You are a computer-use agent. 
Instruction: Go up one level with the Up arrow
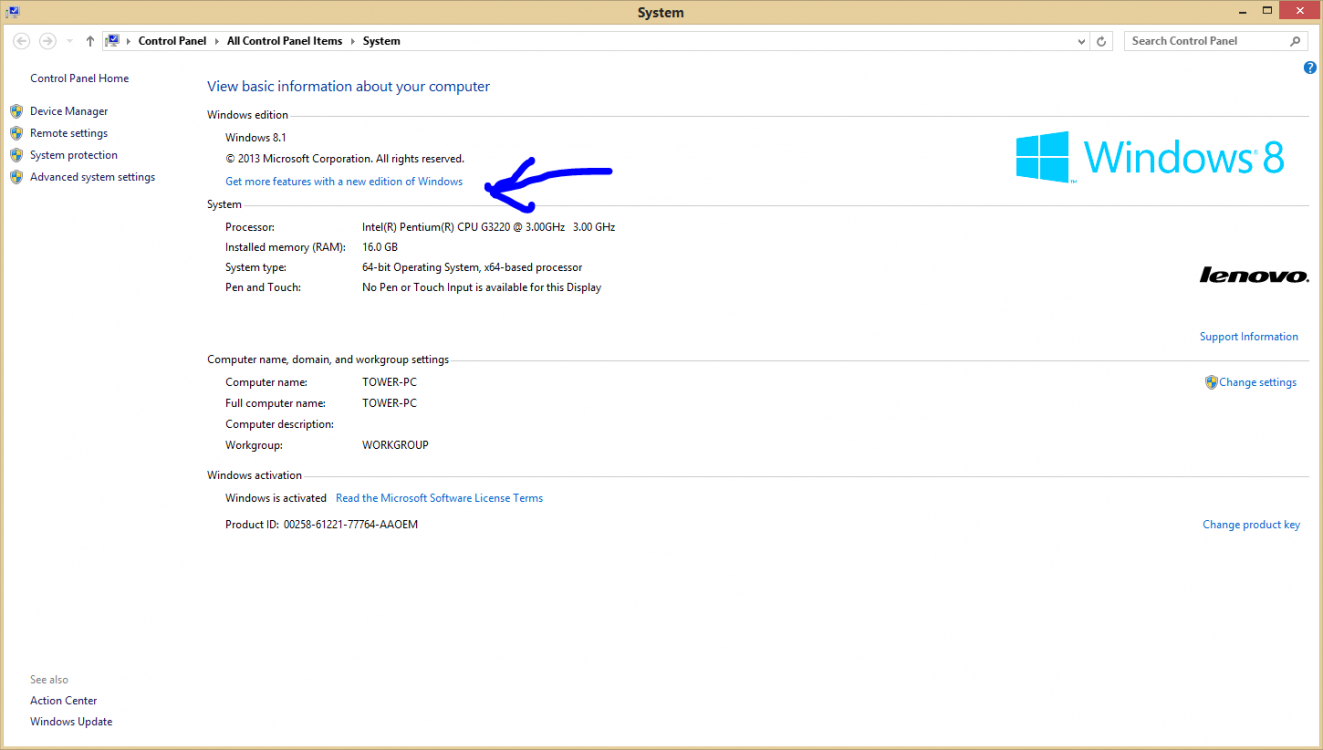click(x=90, y=41)
